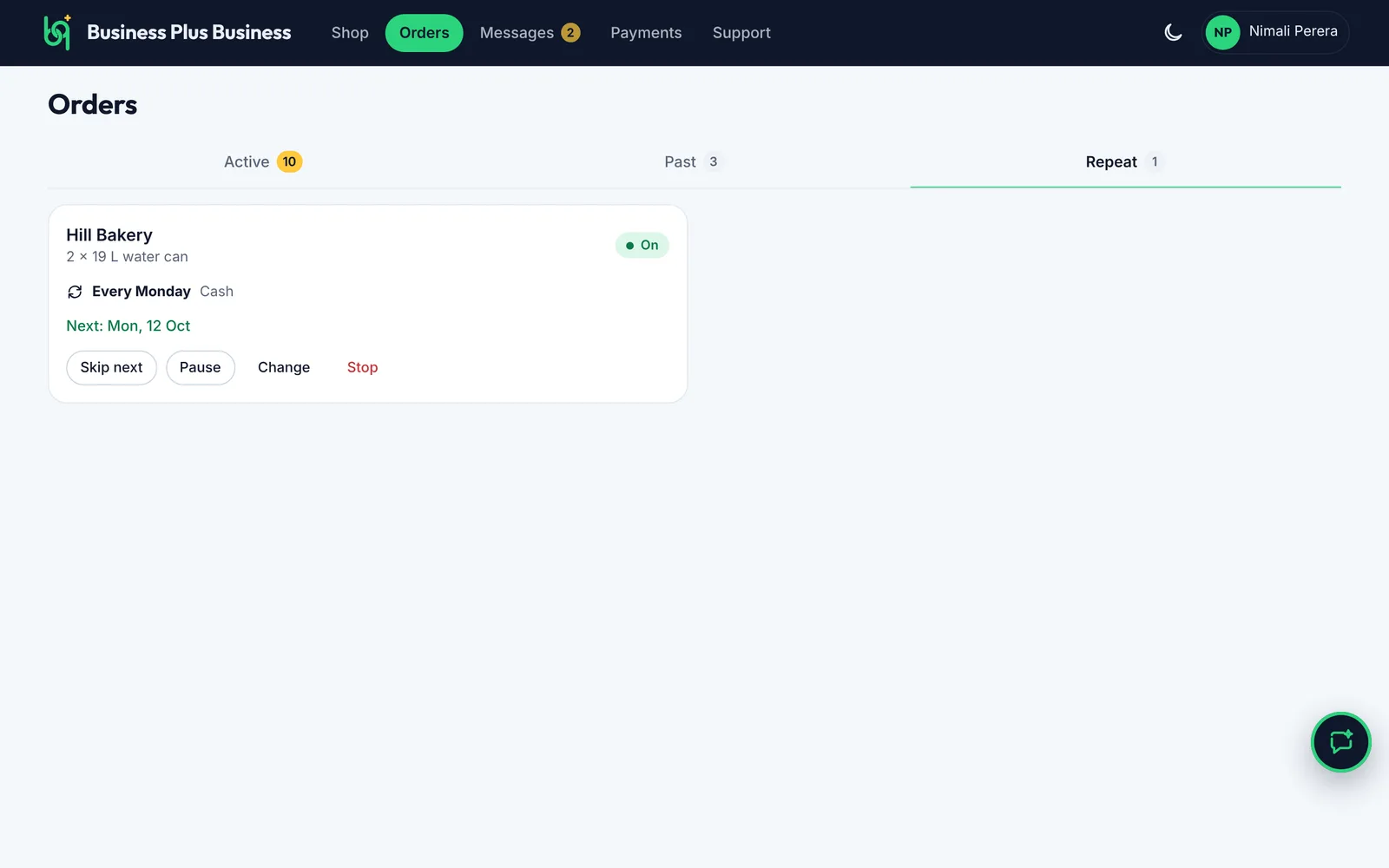Select the Repeat orders tab
1389x868 pixels.
1125,162
